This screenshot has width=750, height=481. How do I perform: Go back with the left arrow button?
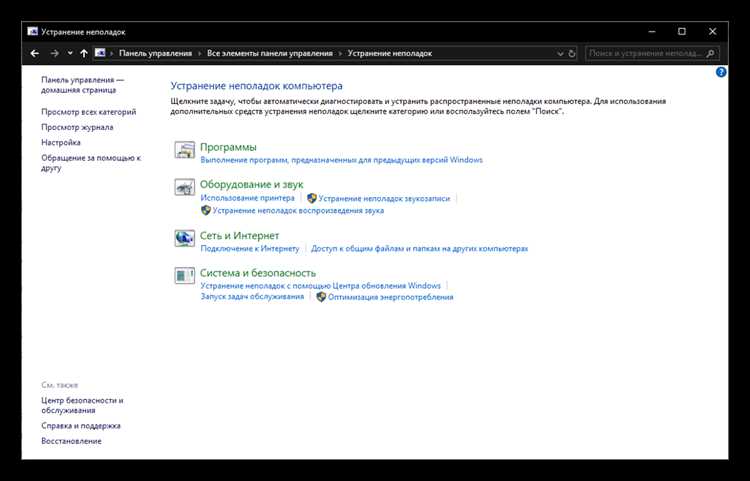[34, 54]
